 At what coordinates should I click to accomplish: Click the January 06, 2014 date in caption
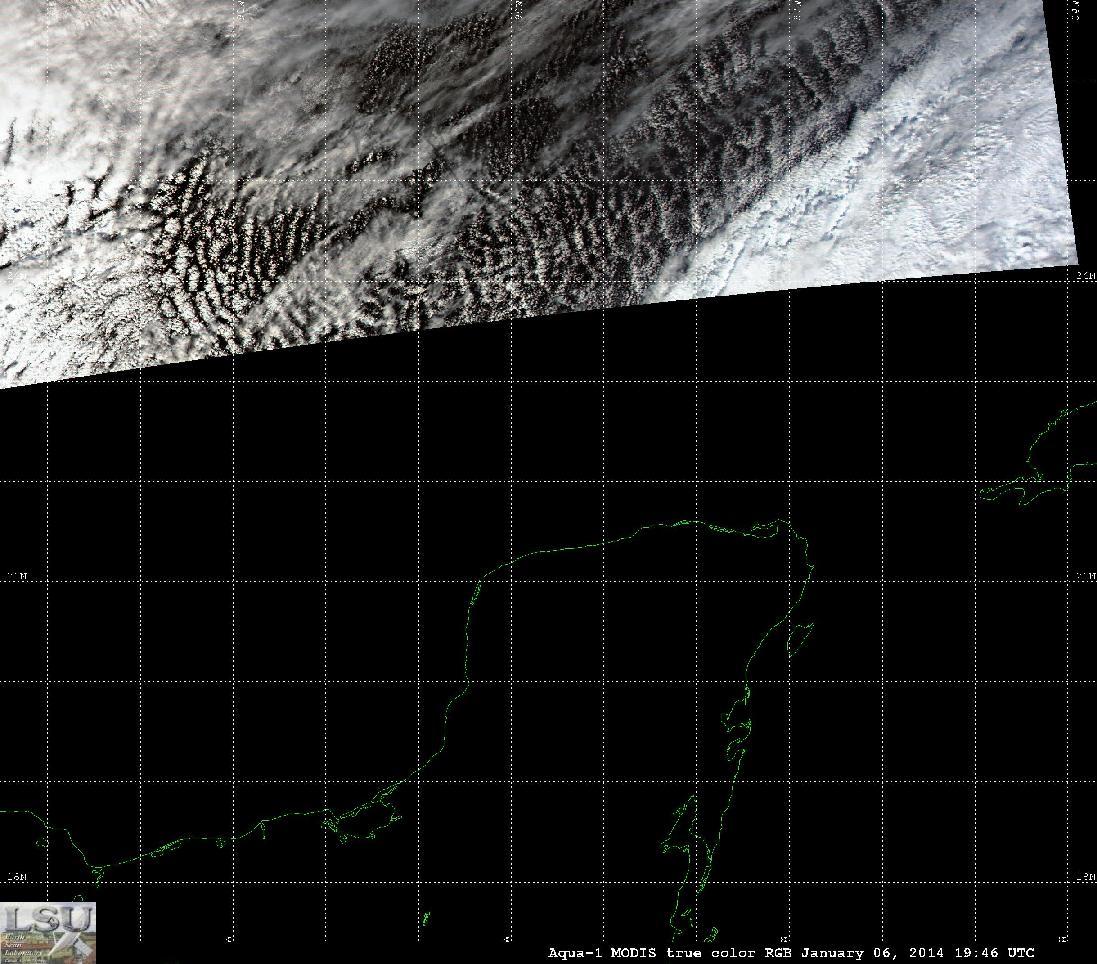[x=872, y=953]
